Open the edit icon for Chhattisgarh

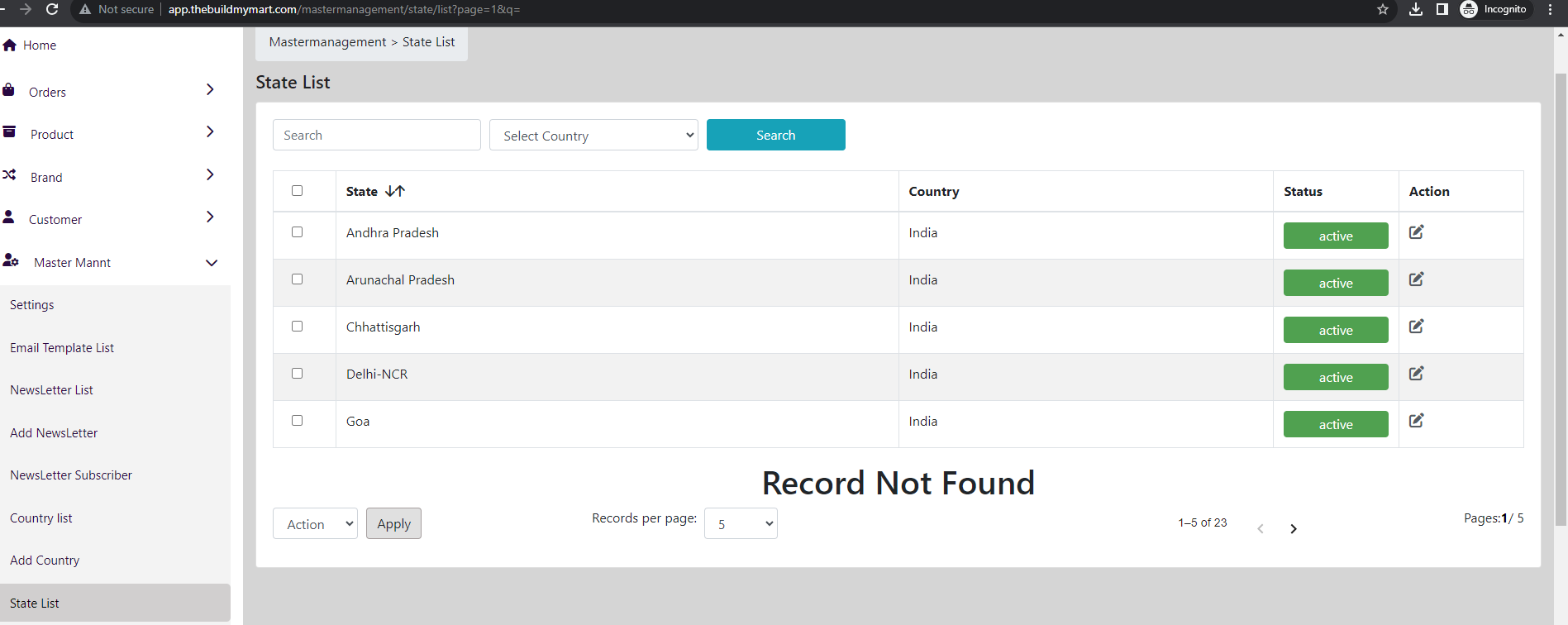pyautogui.click(x=1416, y=327)
